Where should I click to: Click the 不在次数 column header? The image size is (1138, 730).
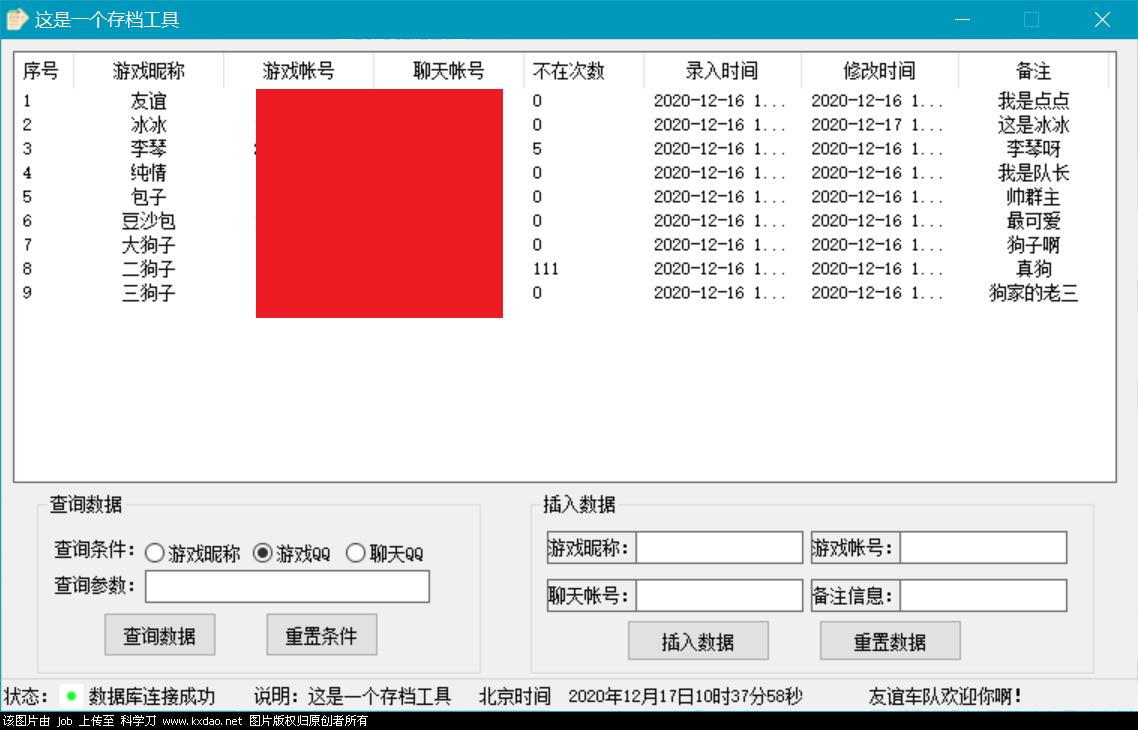tap(584, 71)
